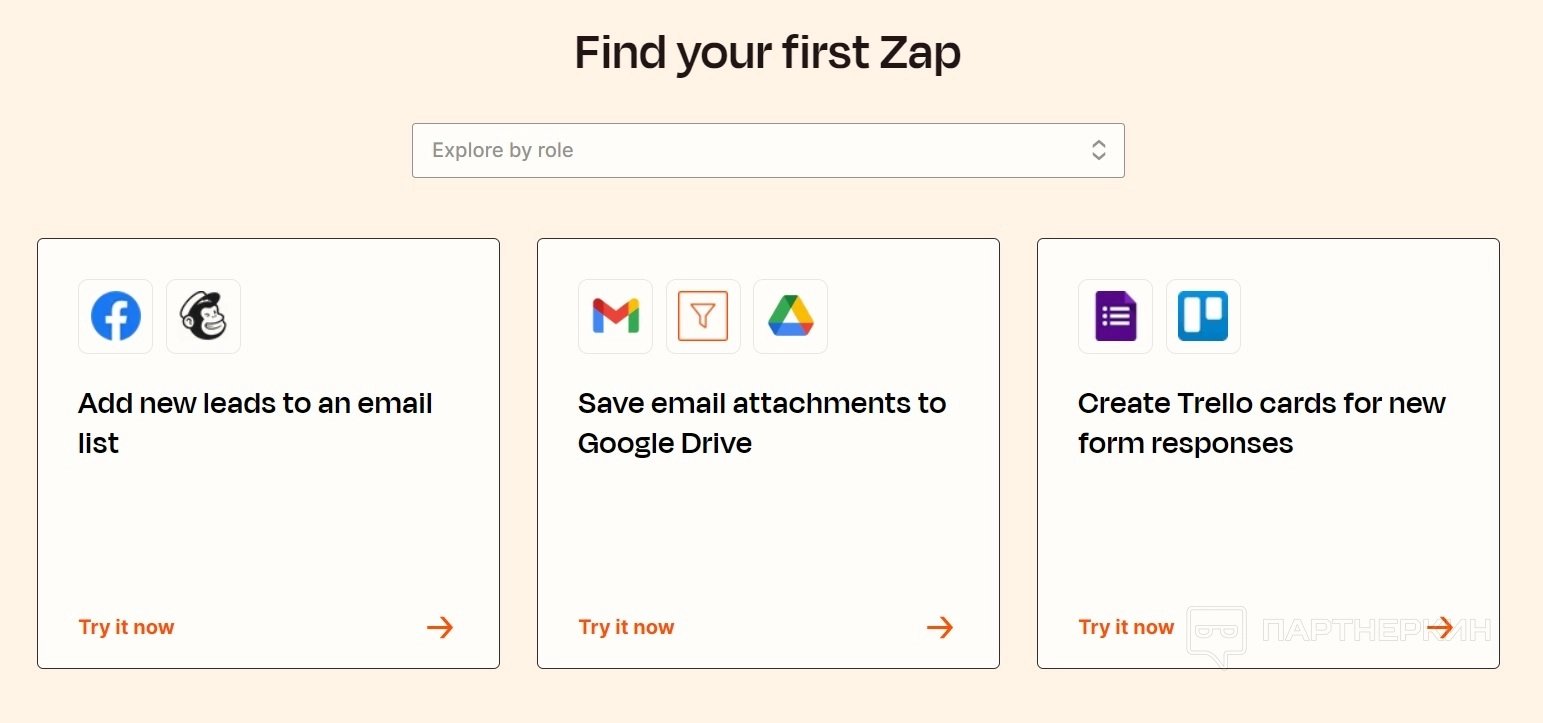
Task: Click arrow icon on email list card
Action: coord(440,628)
